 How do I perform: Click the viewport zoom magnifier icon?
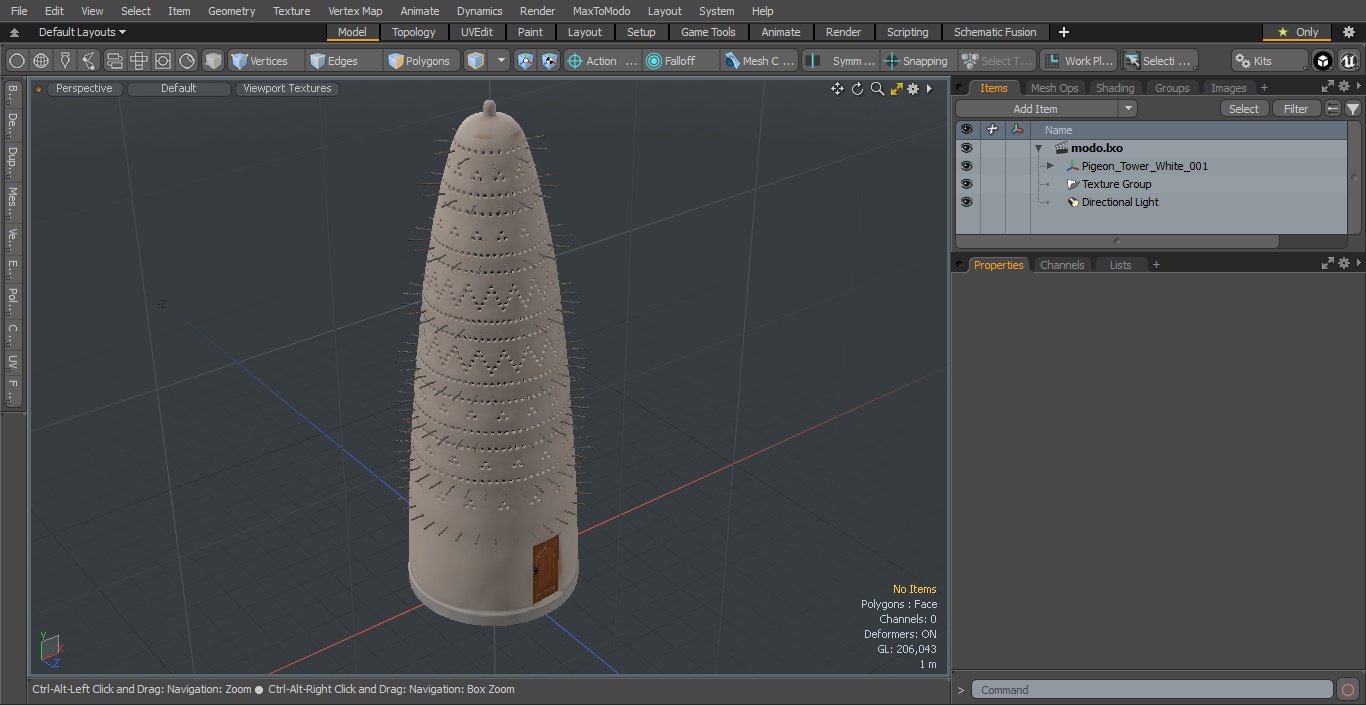(877, 89)
